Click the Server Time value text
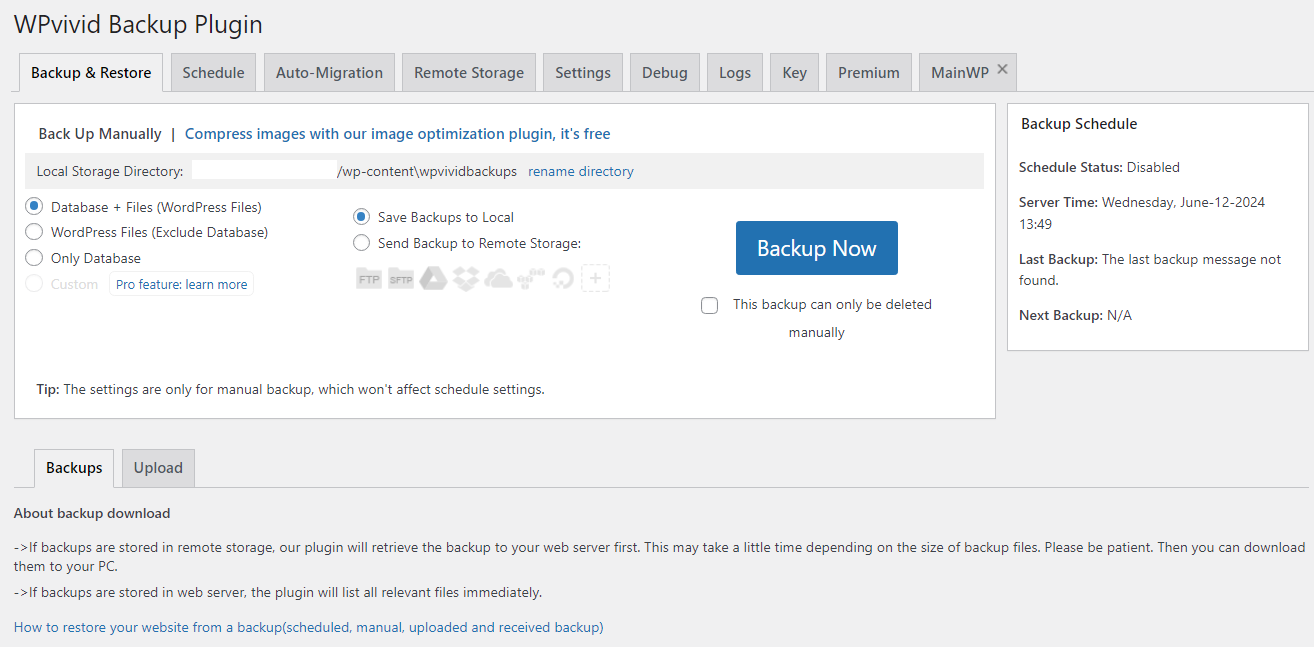 1142,213
